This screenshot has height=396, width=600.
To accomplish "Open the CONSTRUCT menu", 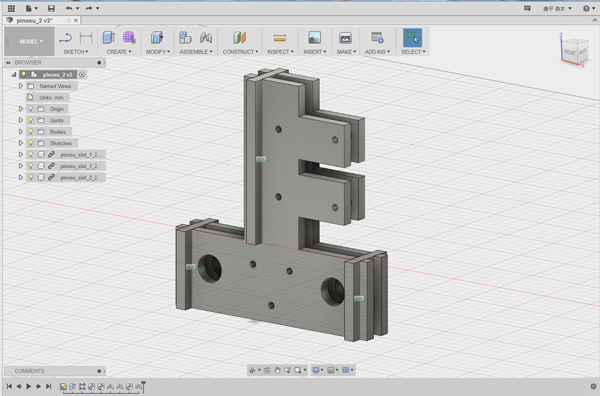I will click(240, 52).
